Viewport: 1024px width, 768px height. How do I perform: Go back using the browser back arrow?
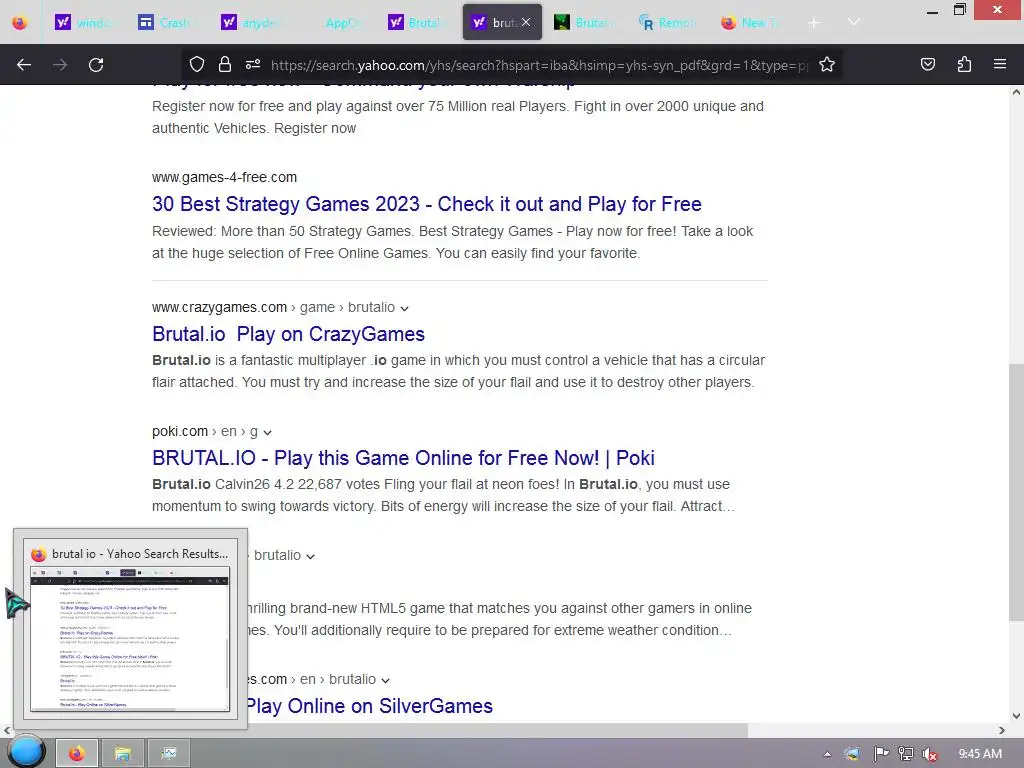[x=24, y=65]
